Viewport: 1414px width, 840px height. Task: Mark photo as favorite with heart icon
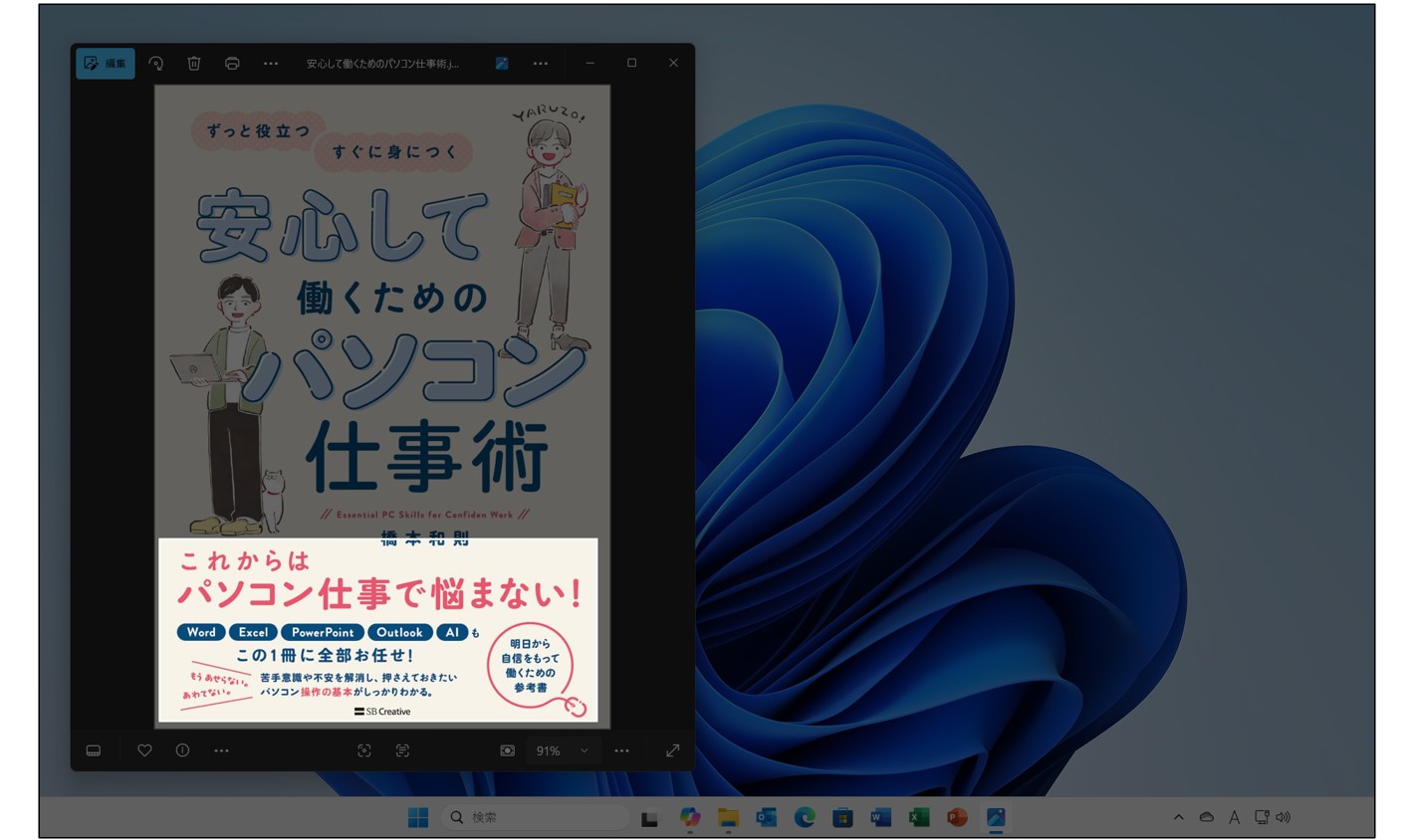point(144,750)
